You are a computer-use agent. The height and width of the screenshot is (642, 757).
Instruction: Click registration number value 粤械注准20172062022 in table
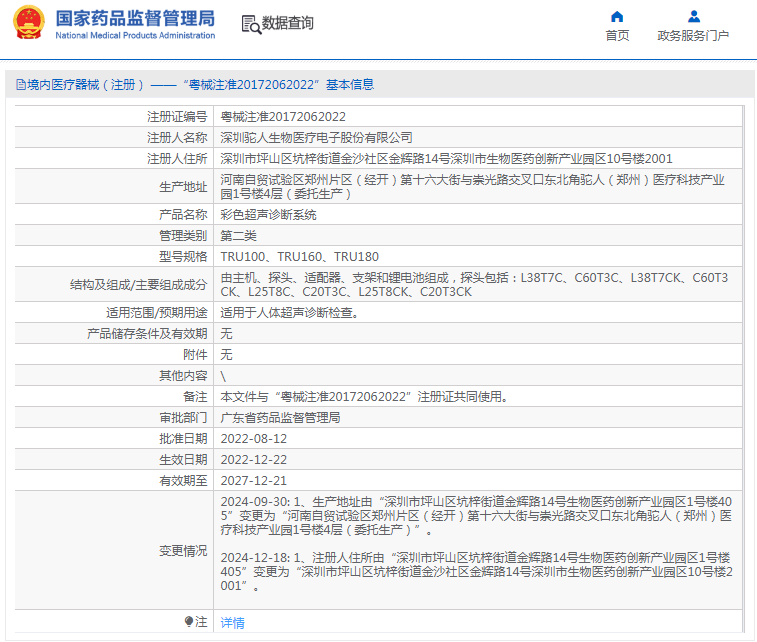283,117
